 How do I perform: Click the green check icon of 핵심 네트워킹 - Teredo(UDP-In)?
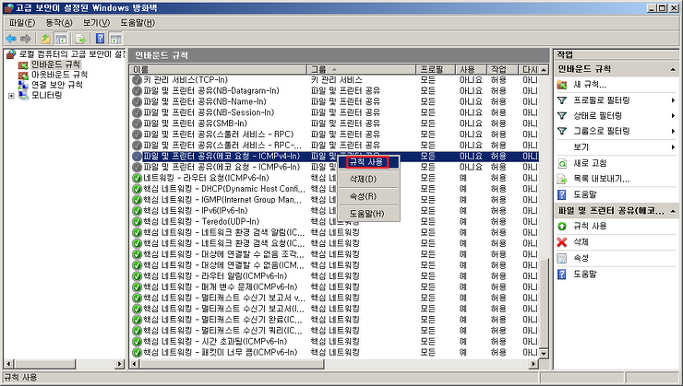[x=137, y=222]
